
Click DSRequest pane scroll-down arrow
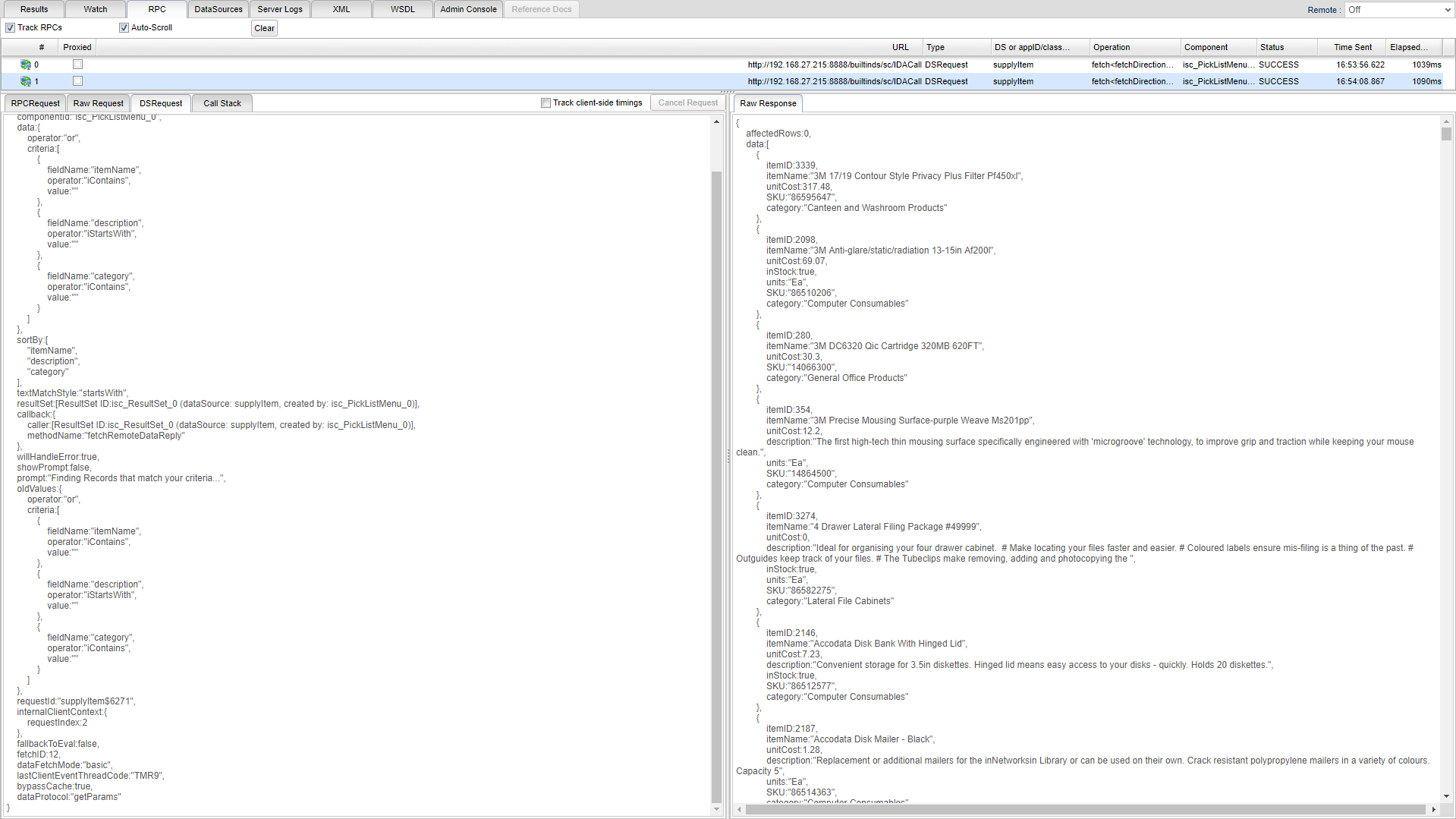(x=716, y=809)
